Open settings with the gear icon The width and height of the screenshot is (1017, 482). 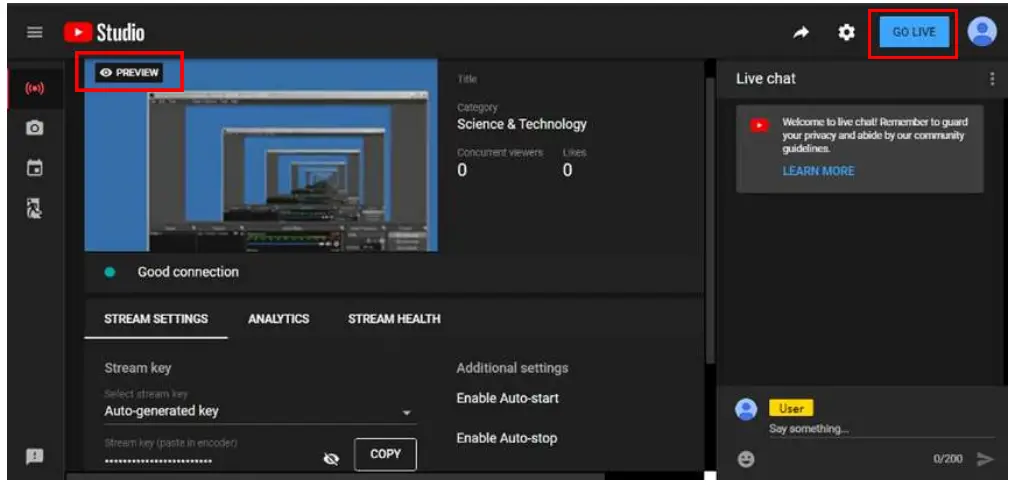(846, 32)
